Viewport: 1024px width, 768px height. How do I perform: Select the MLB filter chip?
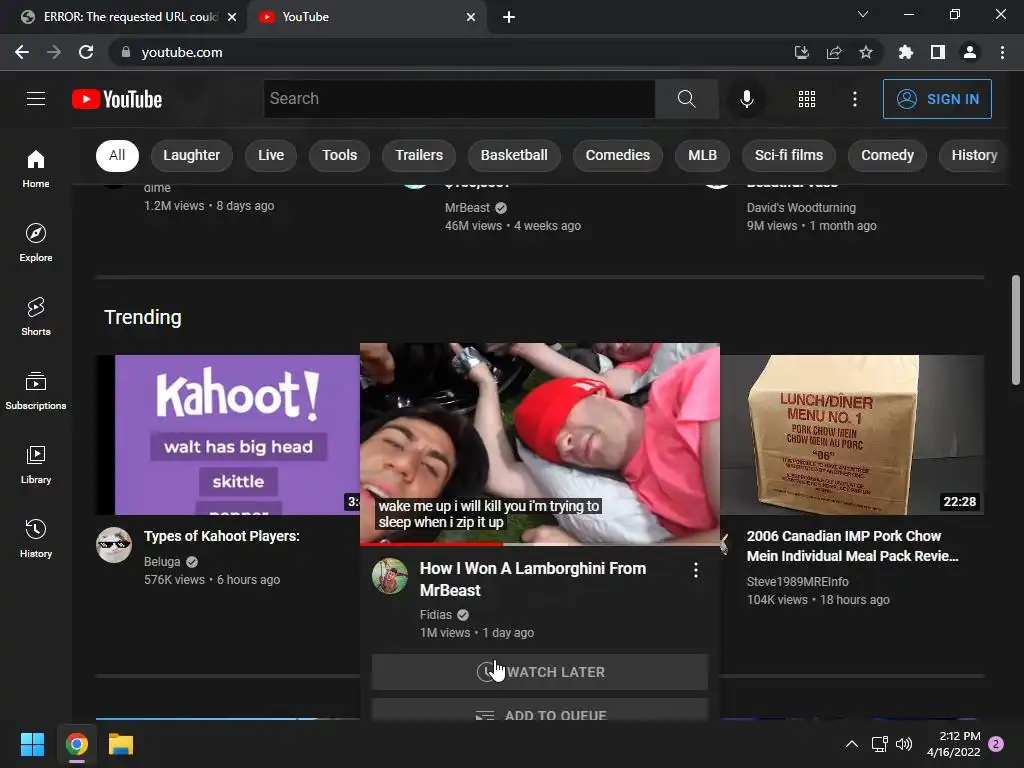click(x=702, y=155)
